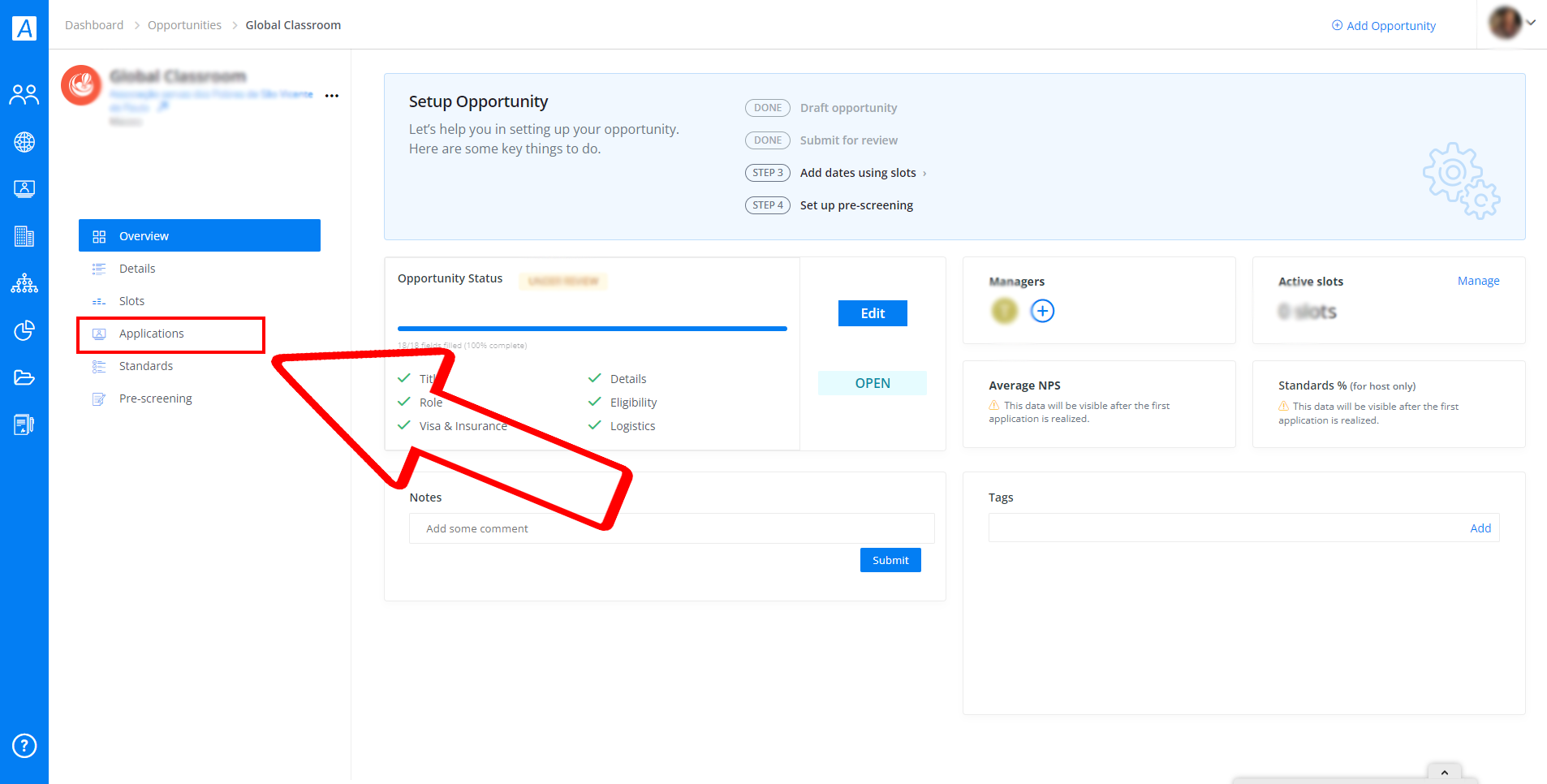Viewport: 1547px width, 784px height.
Task: Open the People icon in left sidebar
Action: tap(24, 95)
